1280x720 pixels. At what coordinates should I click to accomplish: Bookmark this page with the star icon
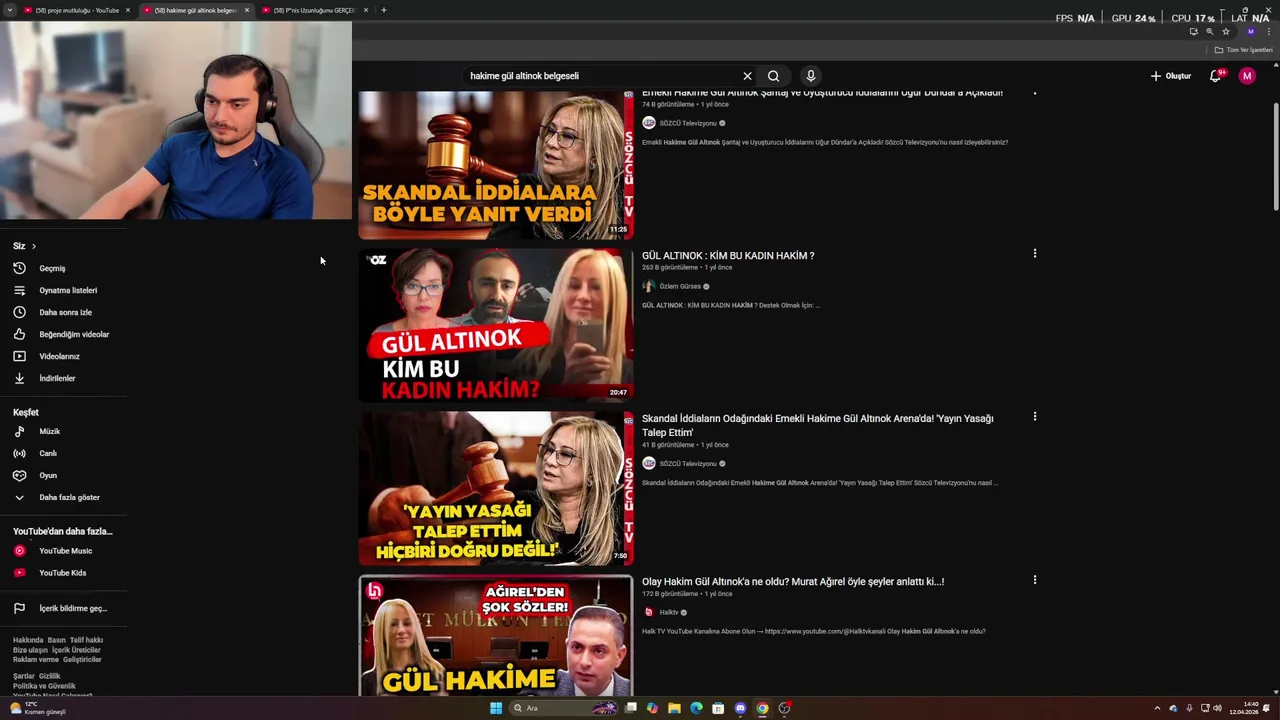click(1226, 32)
